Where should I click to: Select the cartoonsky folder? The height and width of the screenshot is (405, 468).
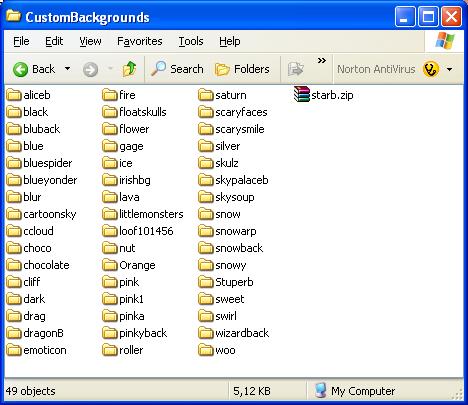(41, 214)
